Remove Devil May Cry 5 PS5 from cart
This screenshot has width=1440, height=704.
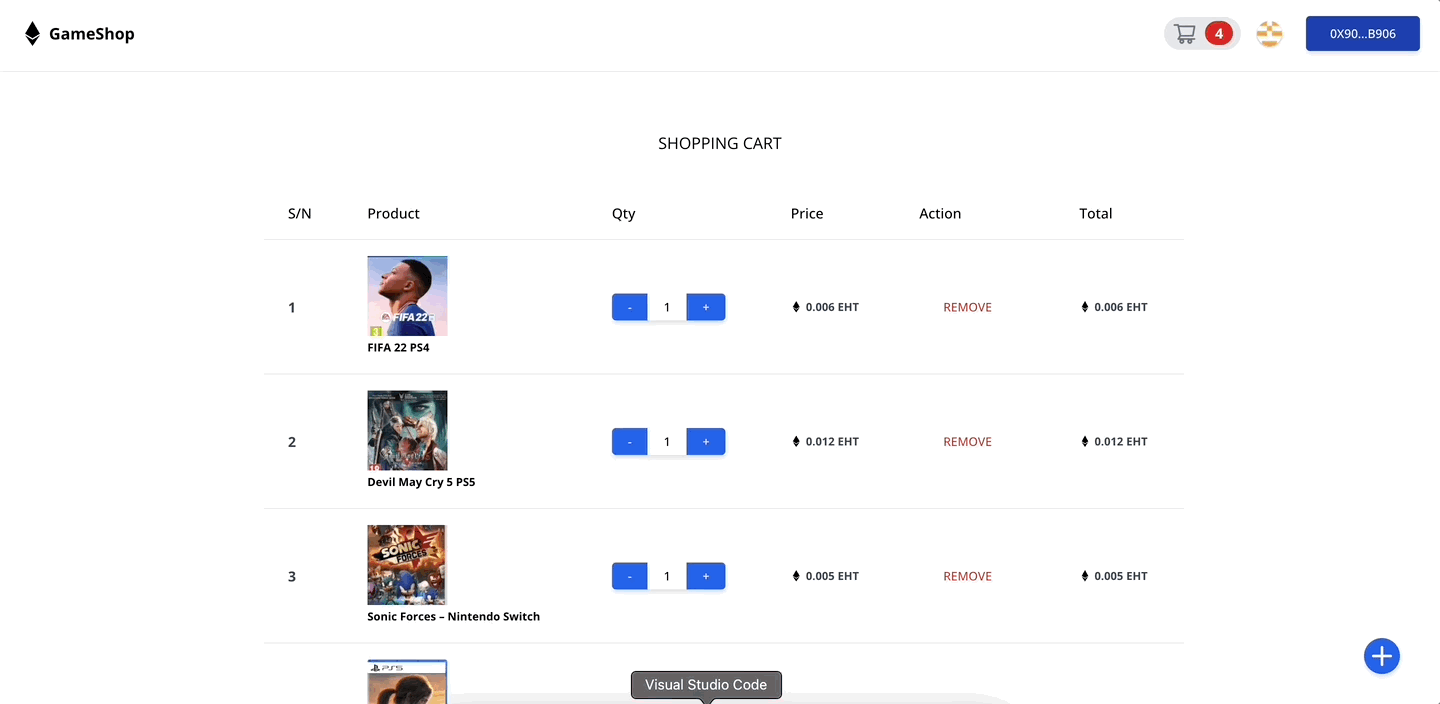tap(967, 441)
